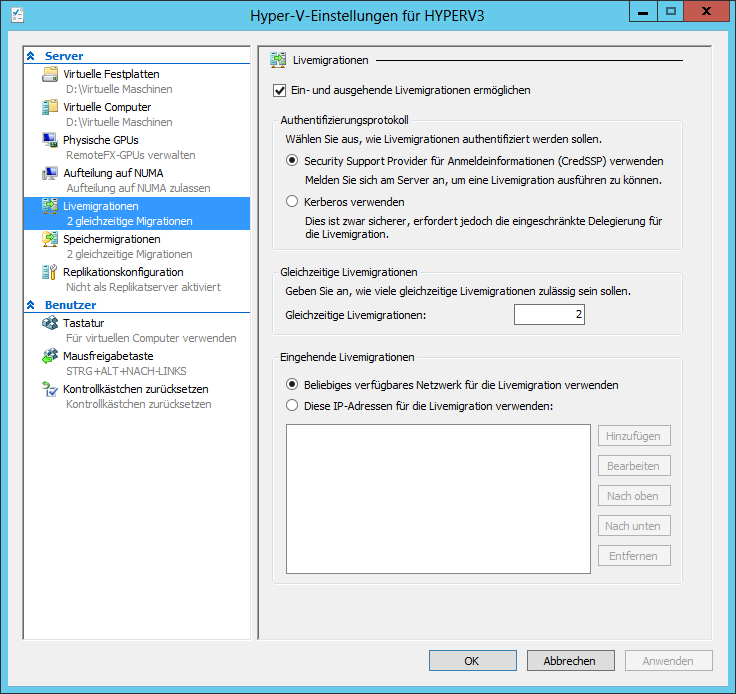The image size is (736, 694).
Task: Select the CredSSP authentication radio button
Action: pyautogui.click(x=292, y=160)
